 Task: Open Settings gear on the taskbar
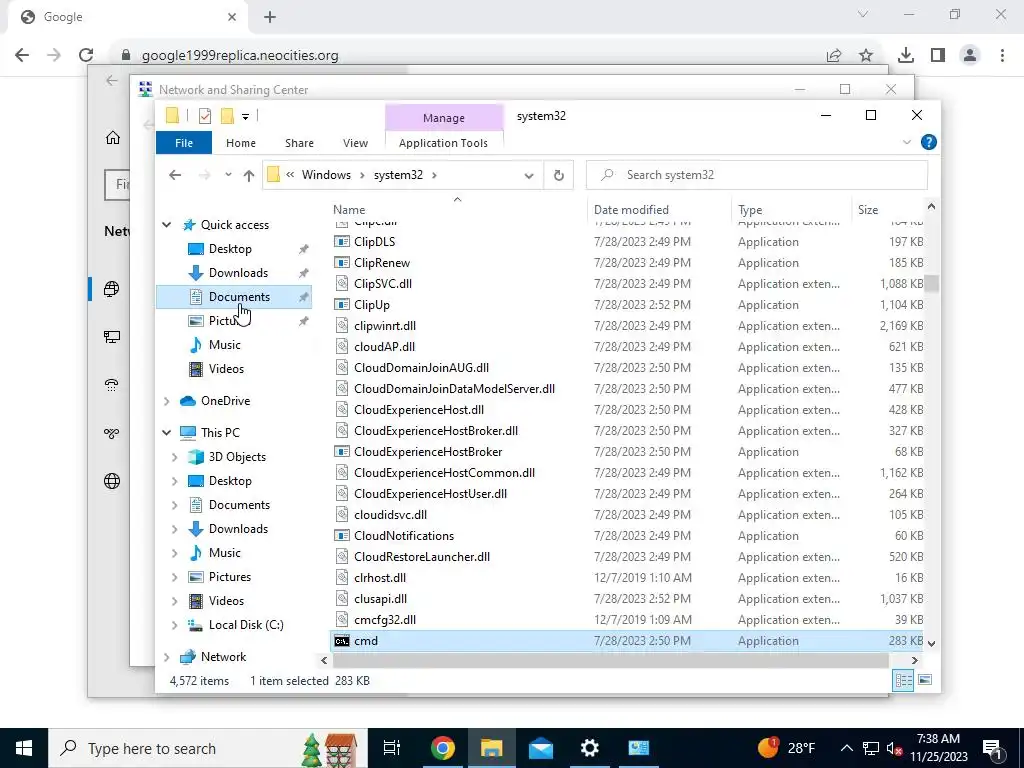coord(590,748)
